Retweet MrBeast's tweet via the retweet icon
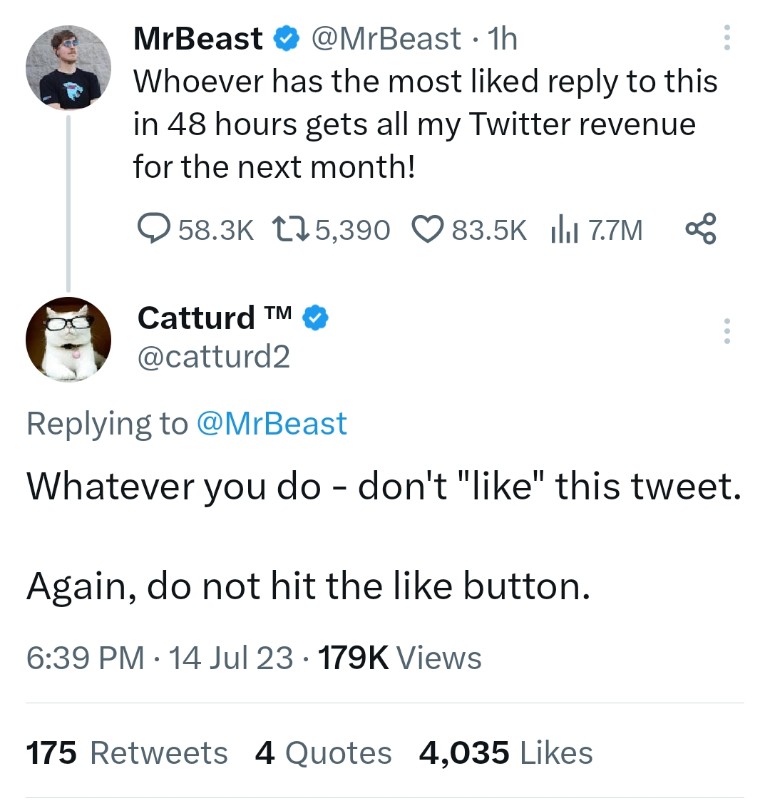The width and height of the screenshot is (770, 810). pos(291,231)
